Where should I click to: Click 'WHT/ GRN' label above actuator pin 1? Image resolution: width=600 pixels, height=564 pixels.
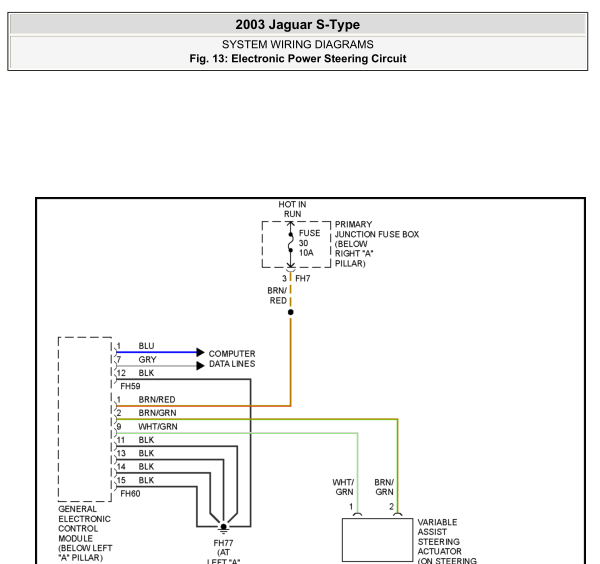point(343,487)
